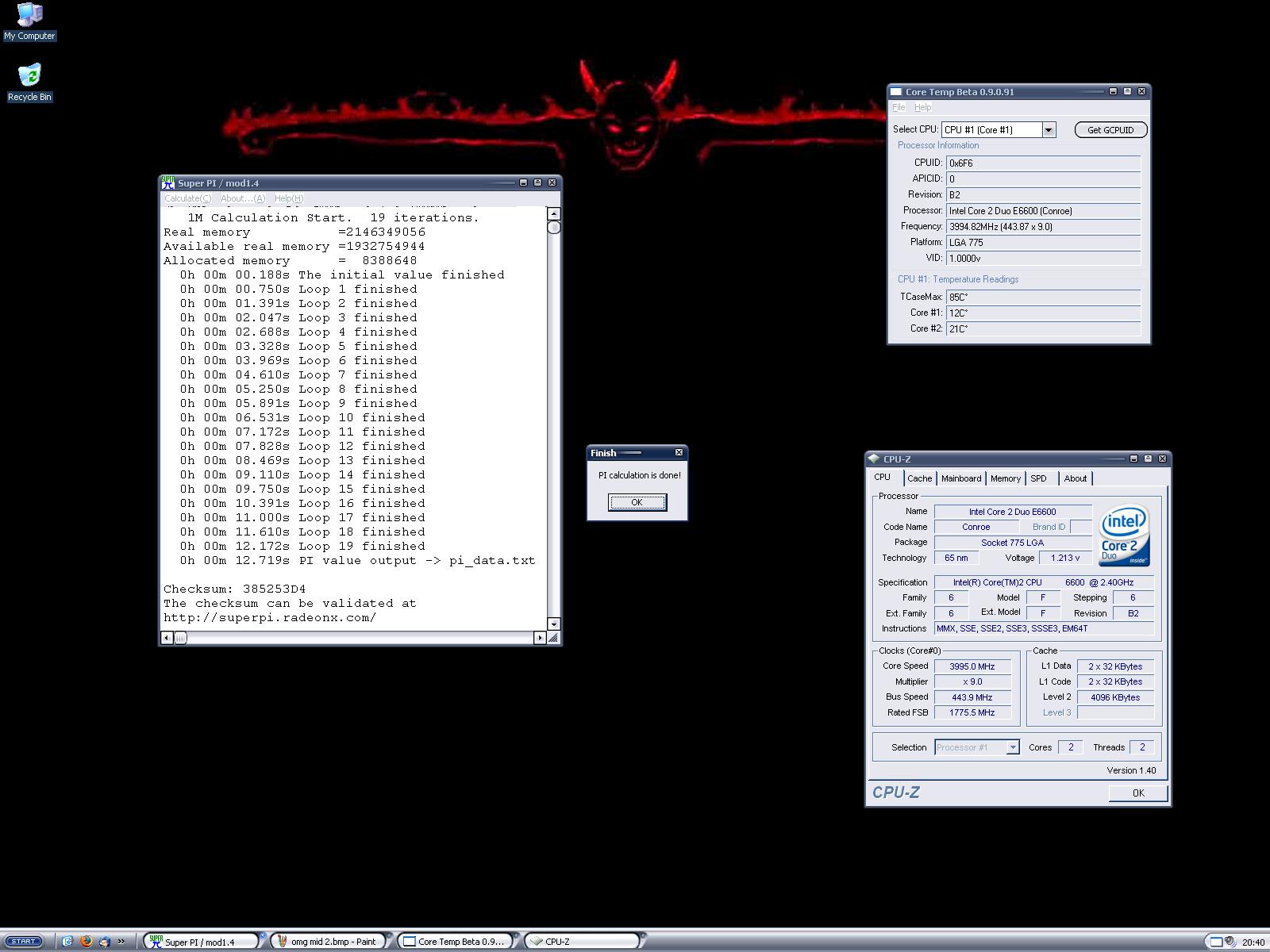Click the Frequency field 3994.82MHz
The image size is (1270, 952).
coord(1044,226)
